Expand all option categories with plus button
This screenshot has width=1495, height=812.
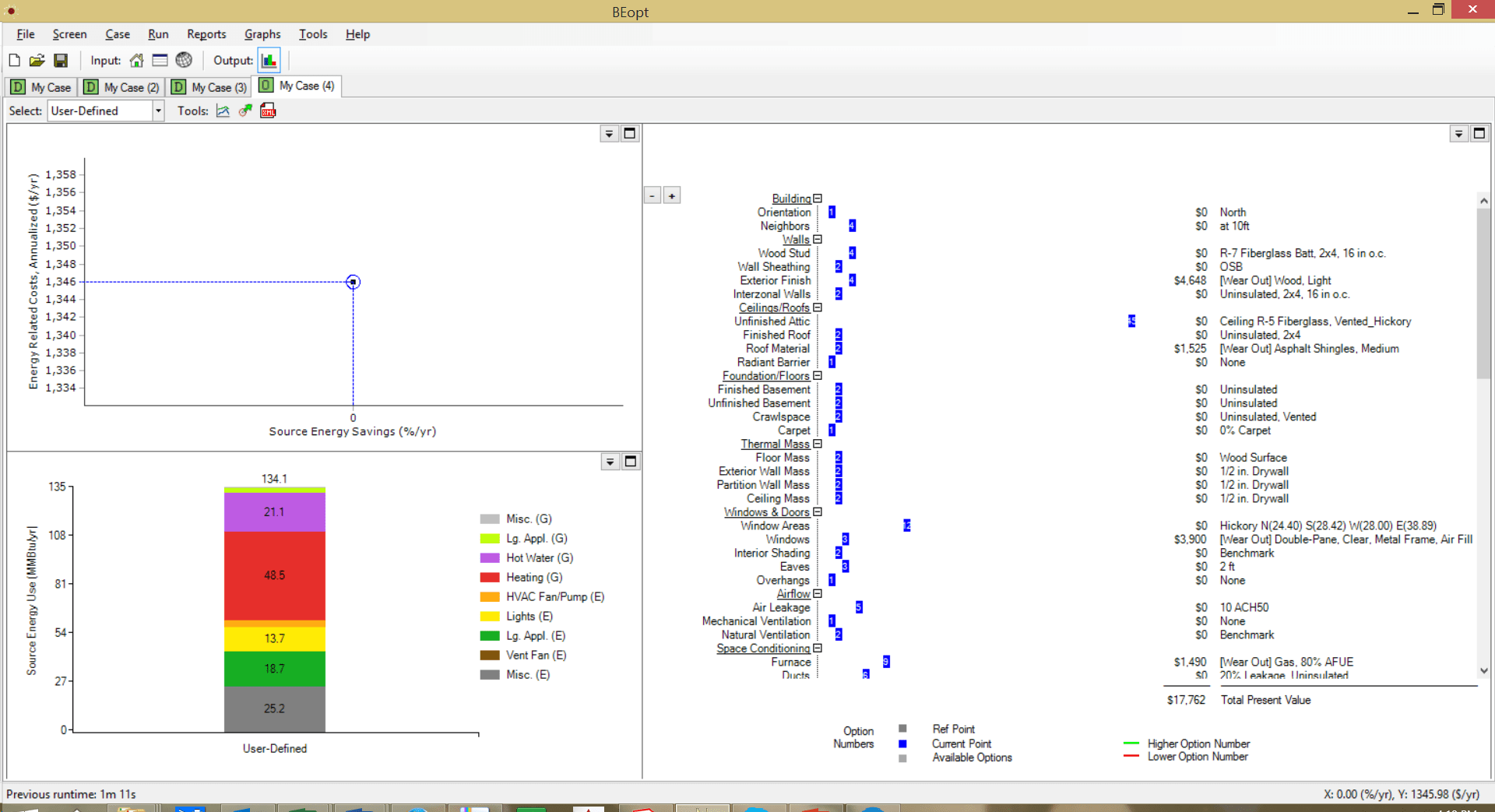tap(672, 195)
